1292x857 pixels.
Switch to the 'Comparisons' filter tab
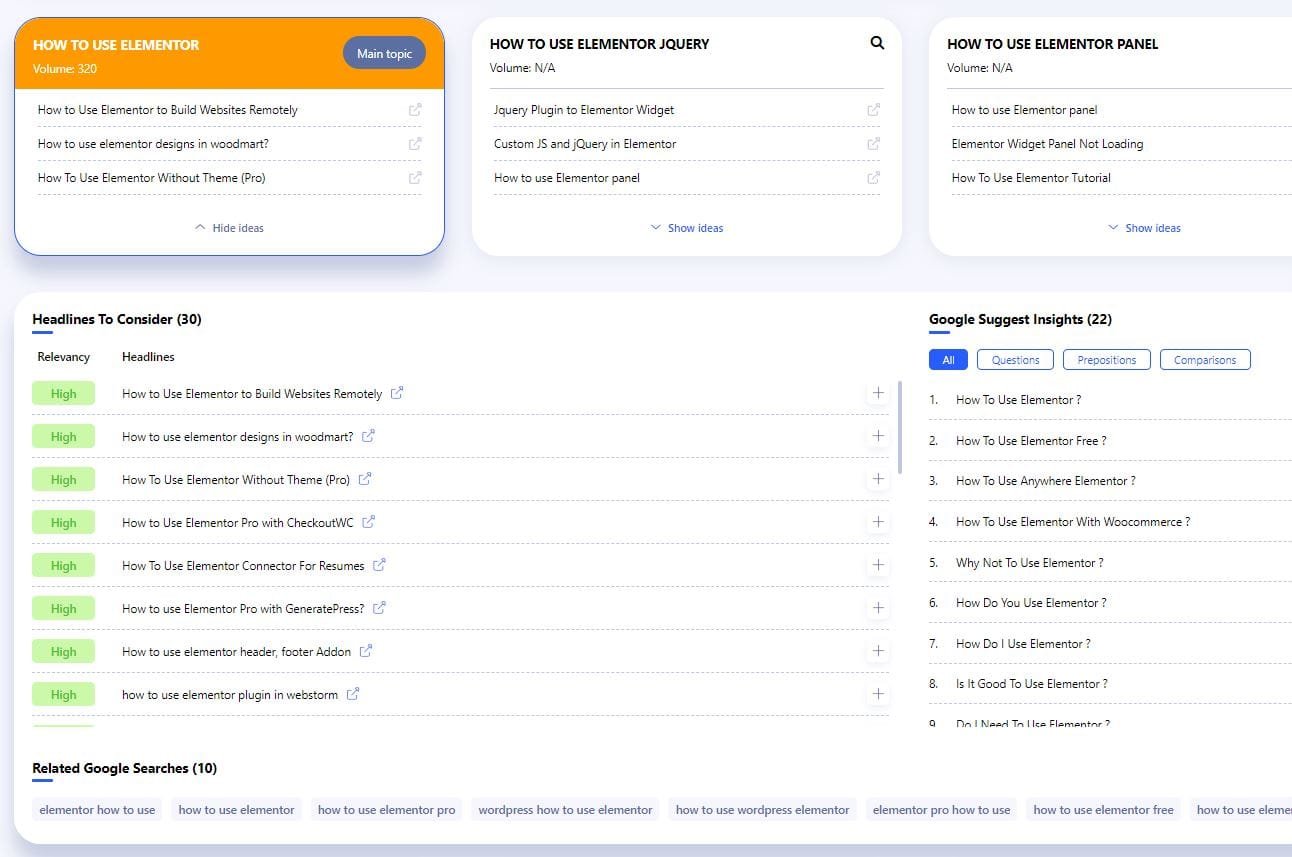1204,360
